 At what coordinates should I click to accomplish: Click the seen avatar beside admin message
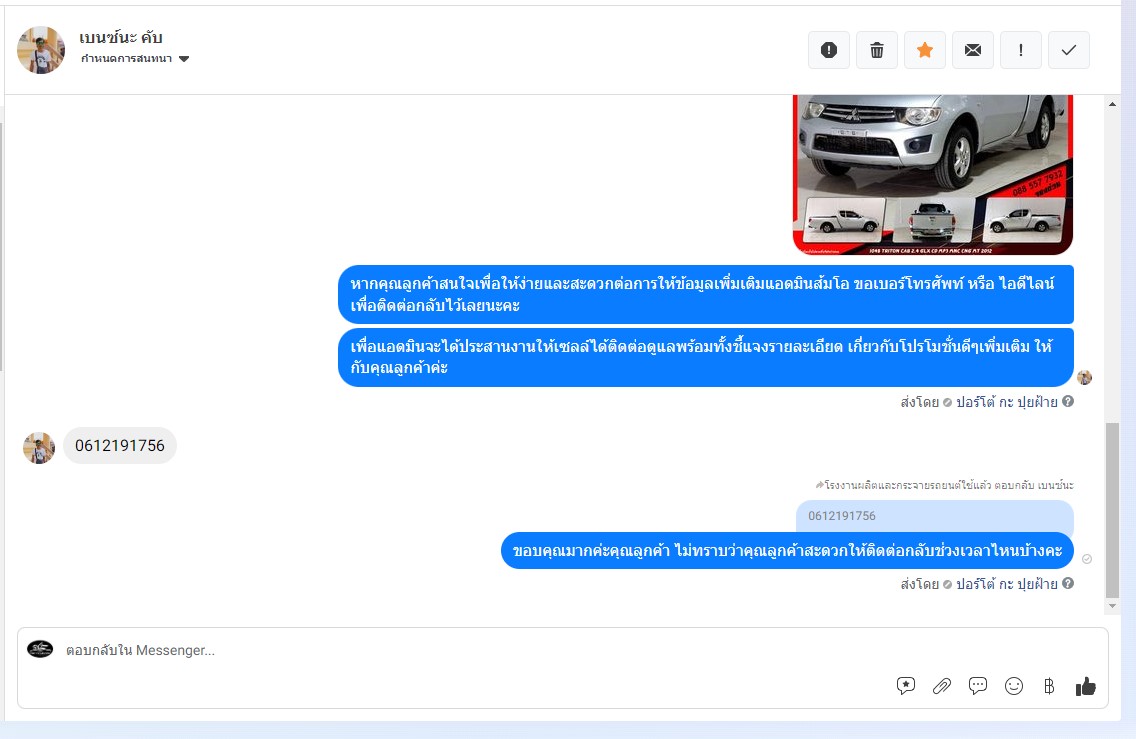click(1084, 377)
